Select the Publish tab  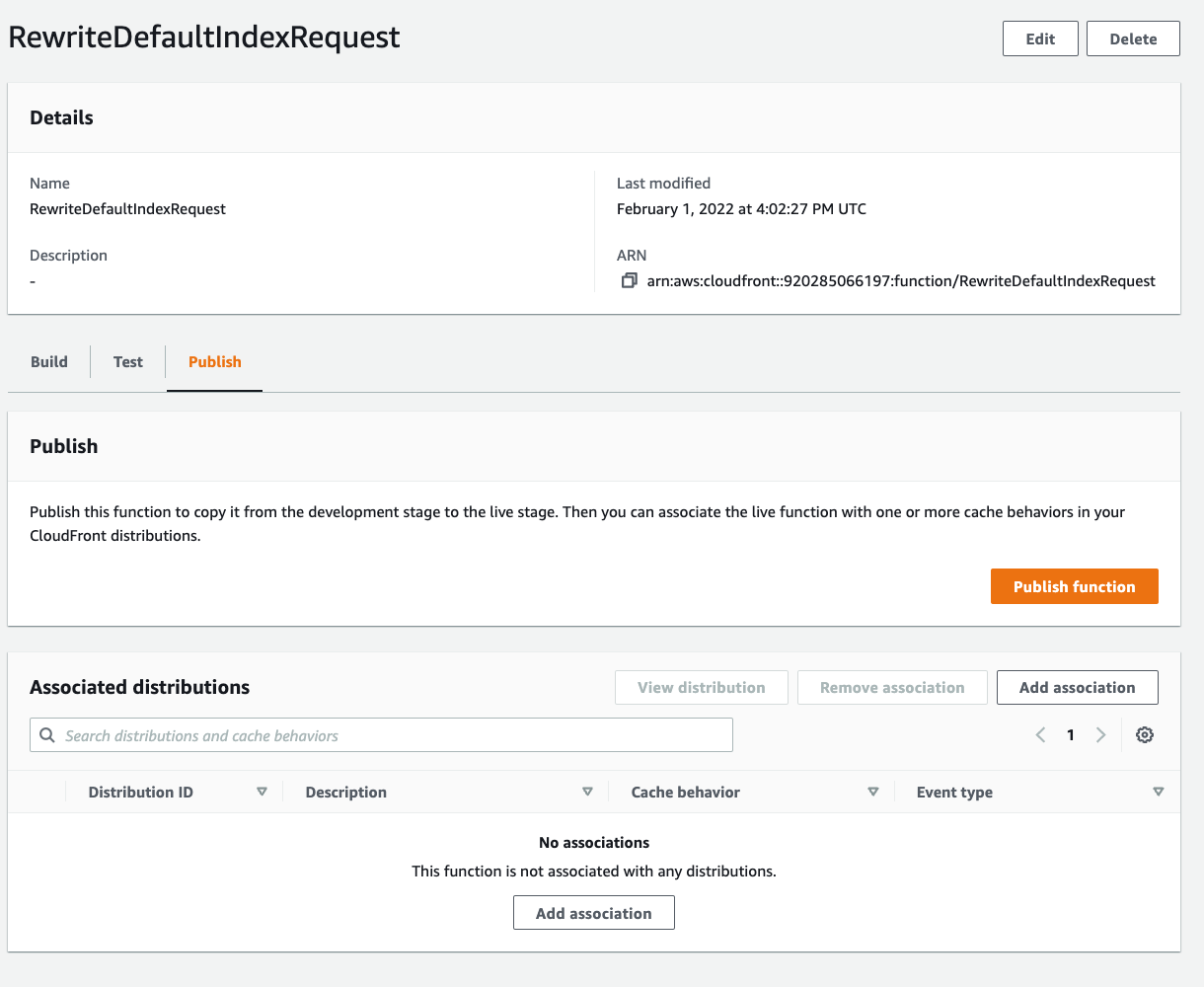pos(214,361)
